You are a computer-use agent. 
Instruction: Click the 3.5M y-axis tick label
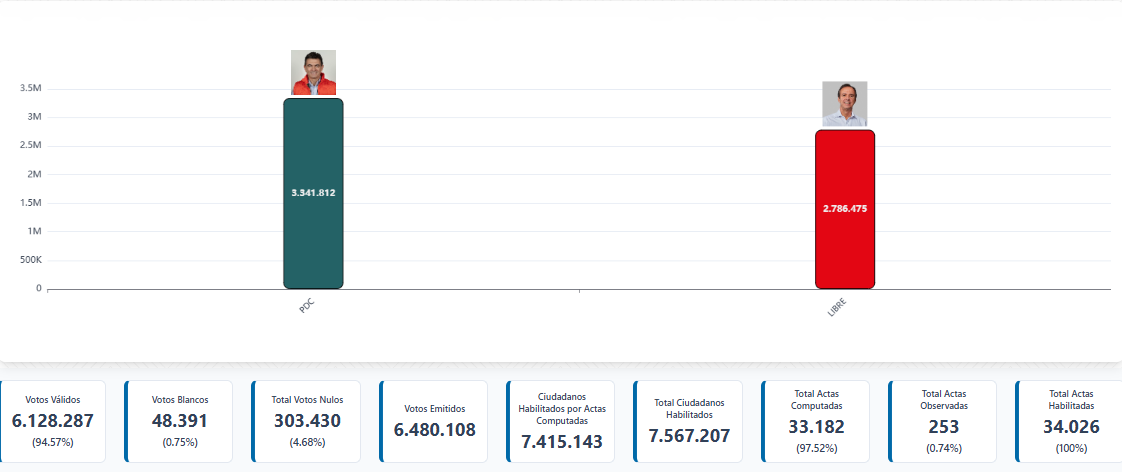30,88
